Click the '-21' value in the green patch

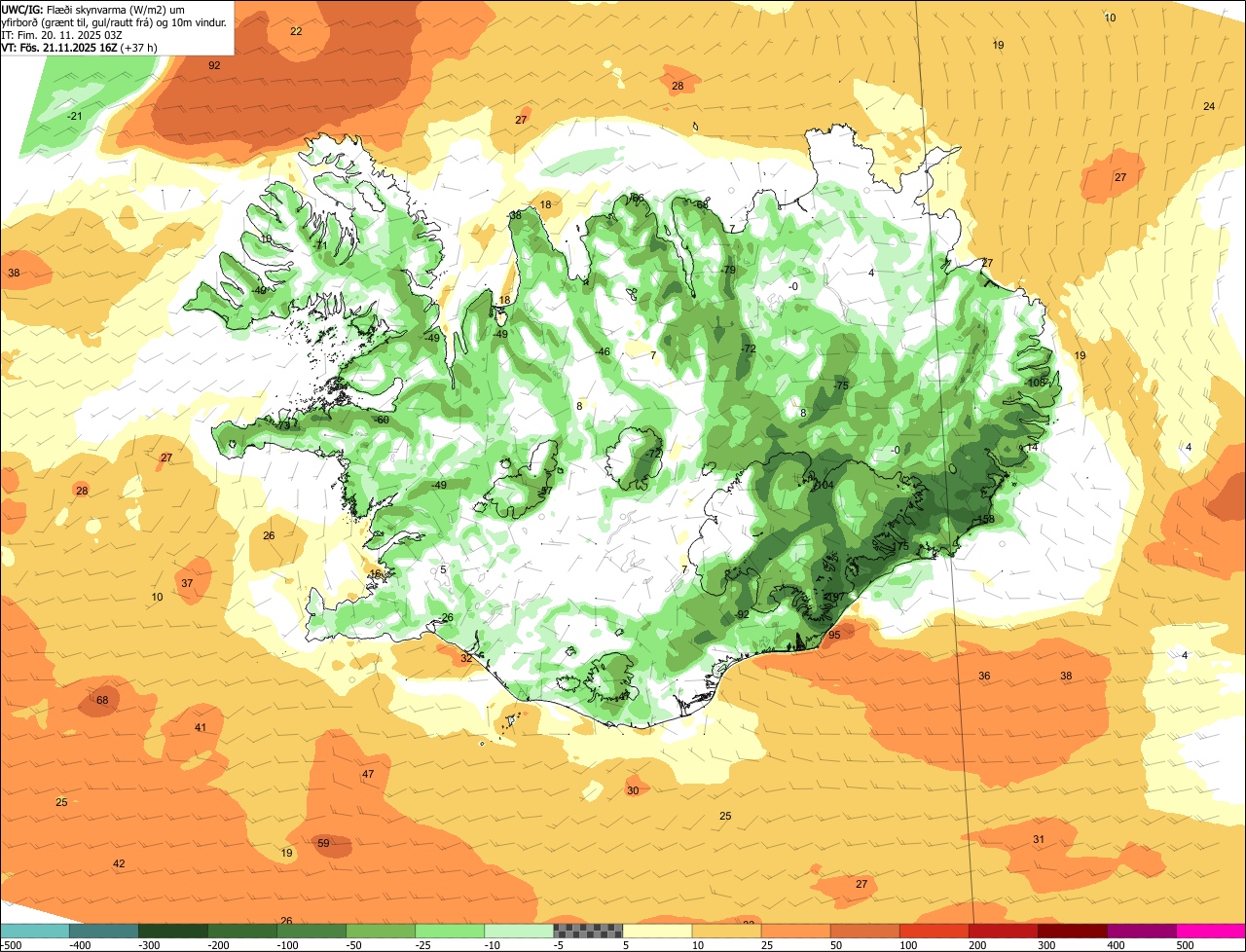pos(75,116)
